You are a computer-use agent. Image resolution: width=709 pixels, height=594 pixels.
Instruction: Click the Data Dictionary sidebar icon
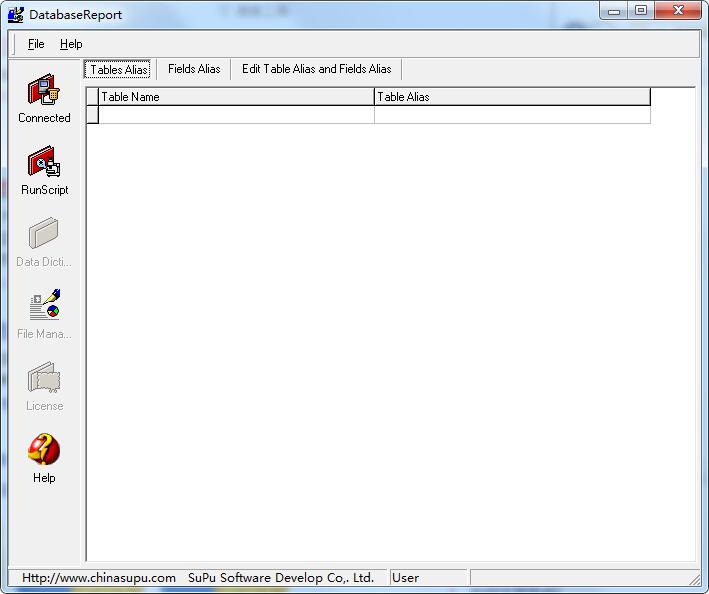tap(44, 233)
